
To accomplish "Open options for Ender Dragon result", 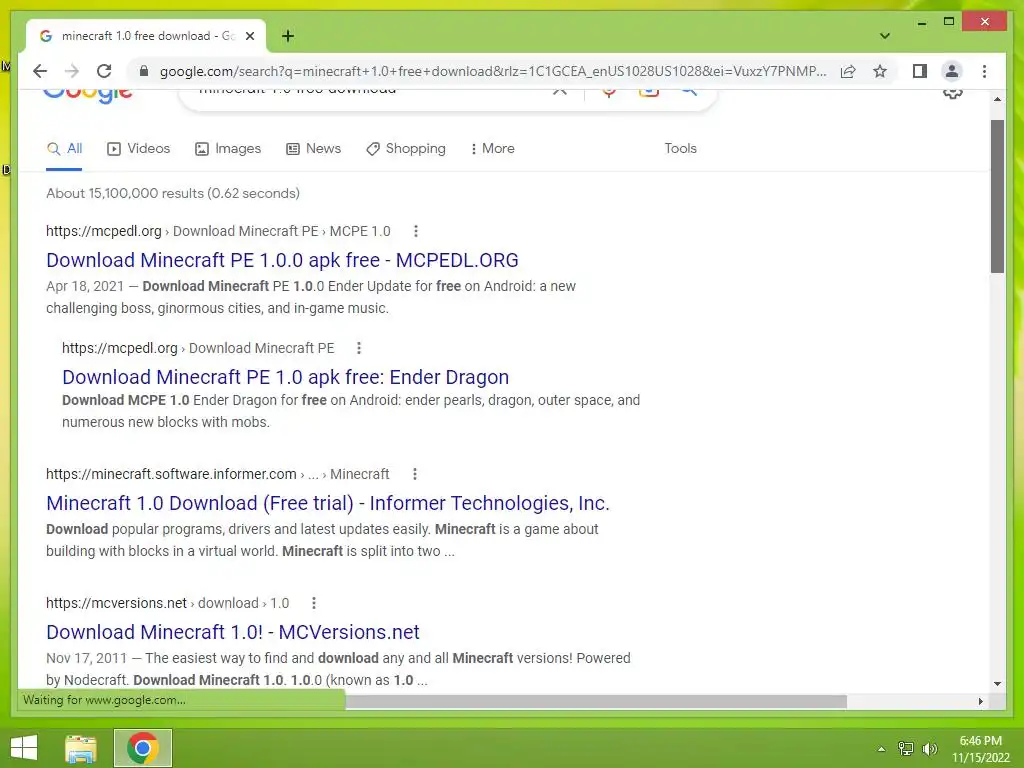I will point(359,348).
